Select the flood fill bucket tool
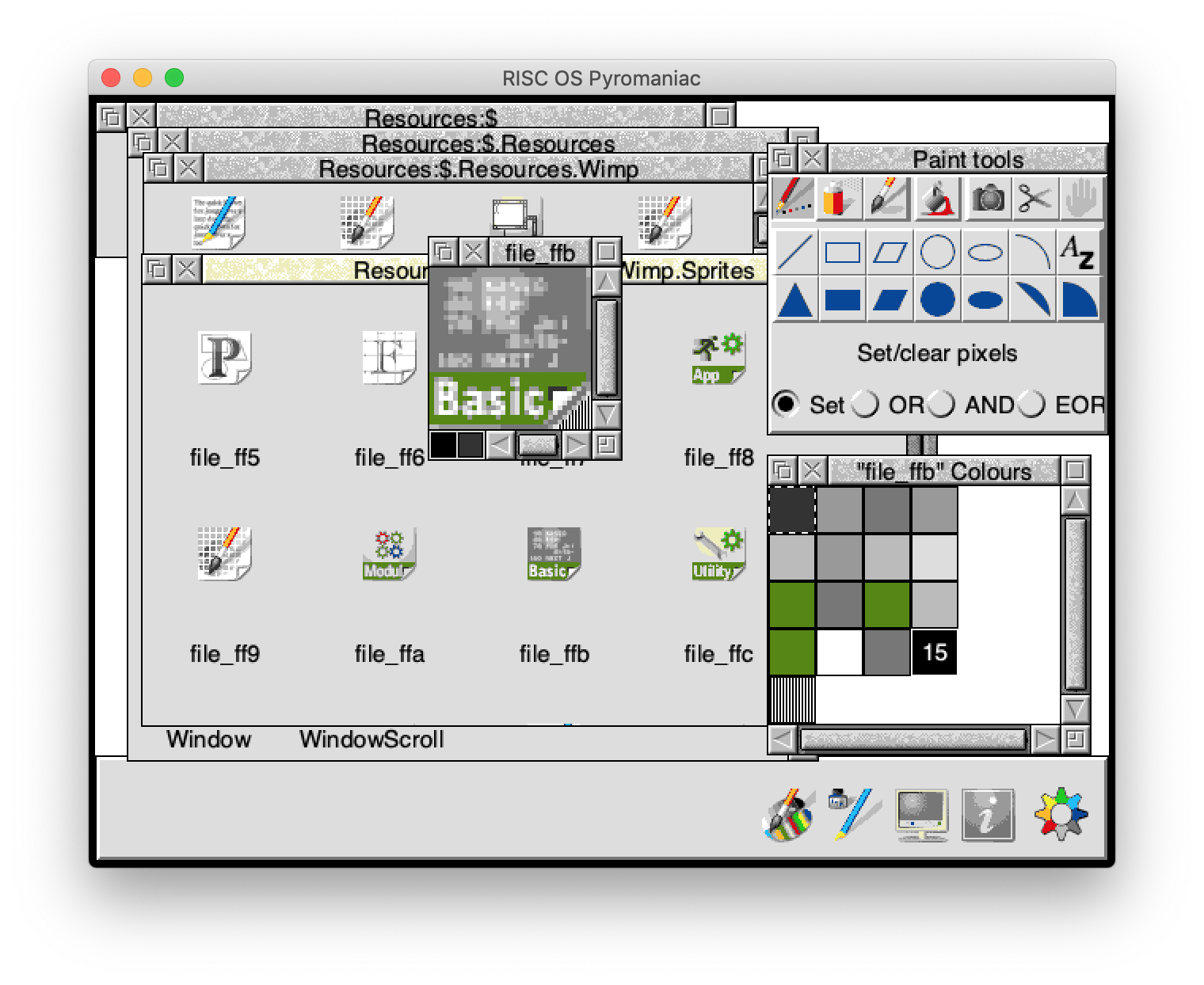This screenshot has width=1204, height=985. pos(938,198)
